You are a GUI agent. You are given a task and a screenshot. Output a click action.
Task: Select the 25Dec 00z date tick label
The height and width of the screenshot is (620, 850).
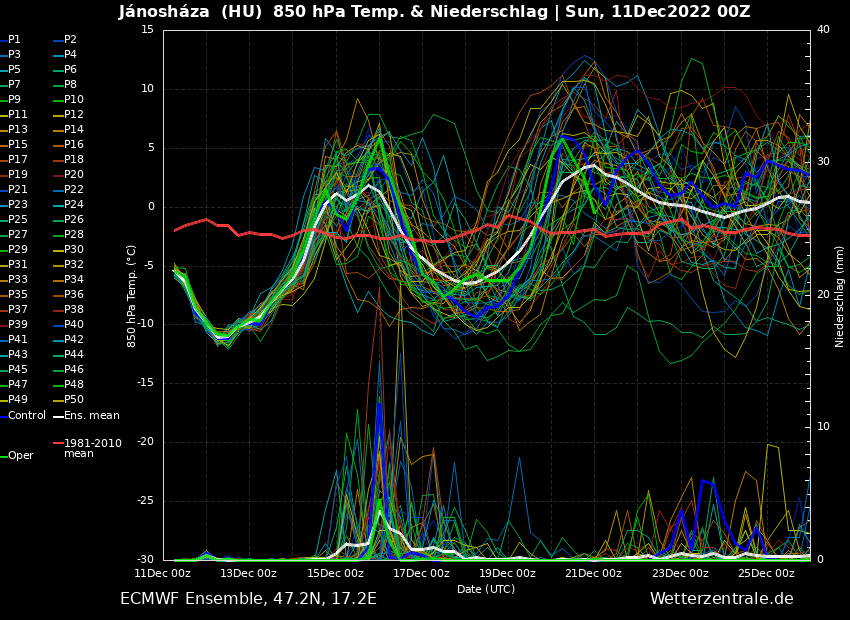pyautogui.click(x=766, y=573)
